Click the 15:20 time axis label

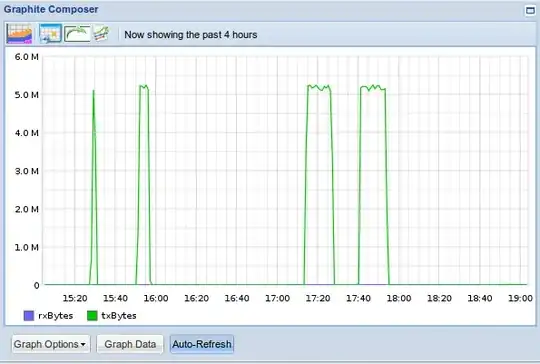75,298
